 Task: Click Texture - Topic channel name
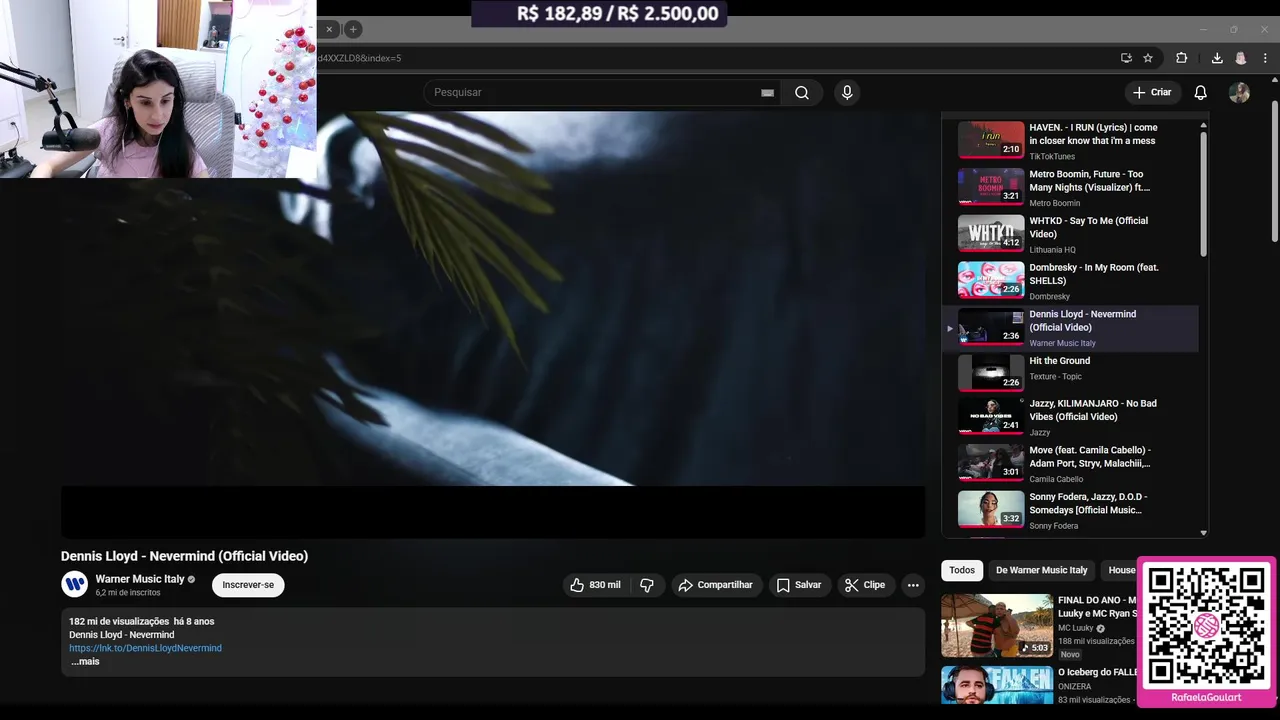coord(1055,377)
